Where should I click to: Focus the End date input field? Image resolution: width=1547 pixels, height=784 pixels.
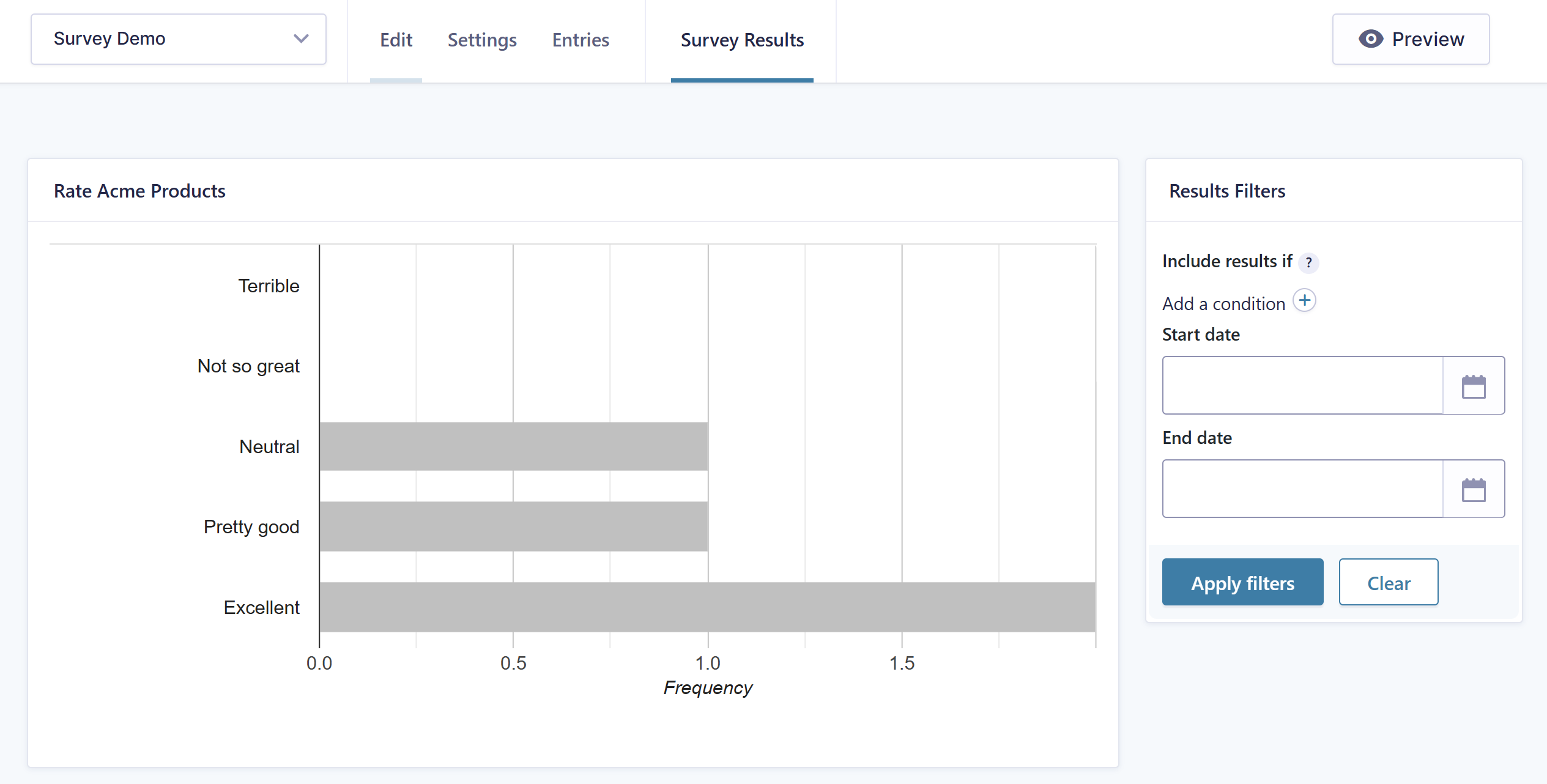(x=1302, y=489)
